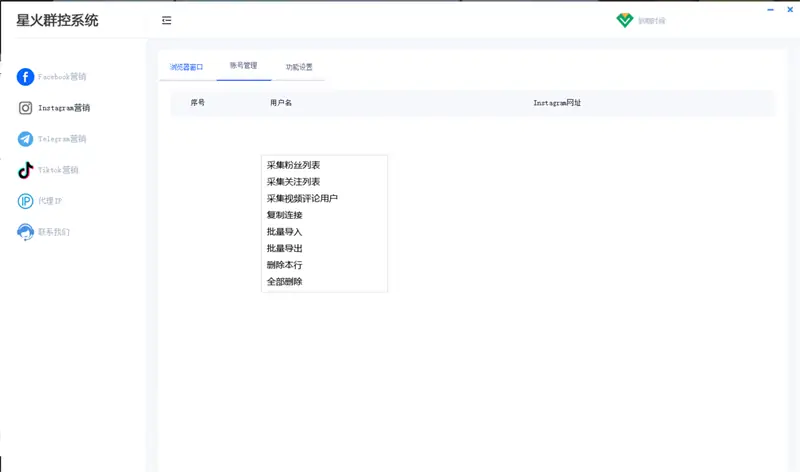Viewport: 800px width, 472px height.
Task: Click the Telegram paper-plane icon
Action: click(26, 139)
